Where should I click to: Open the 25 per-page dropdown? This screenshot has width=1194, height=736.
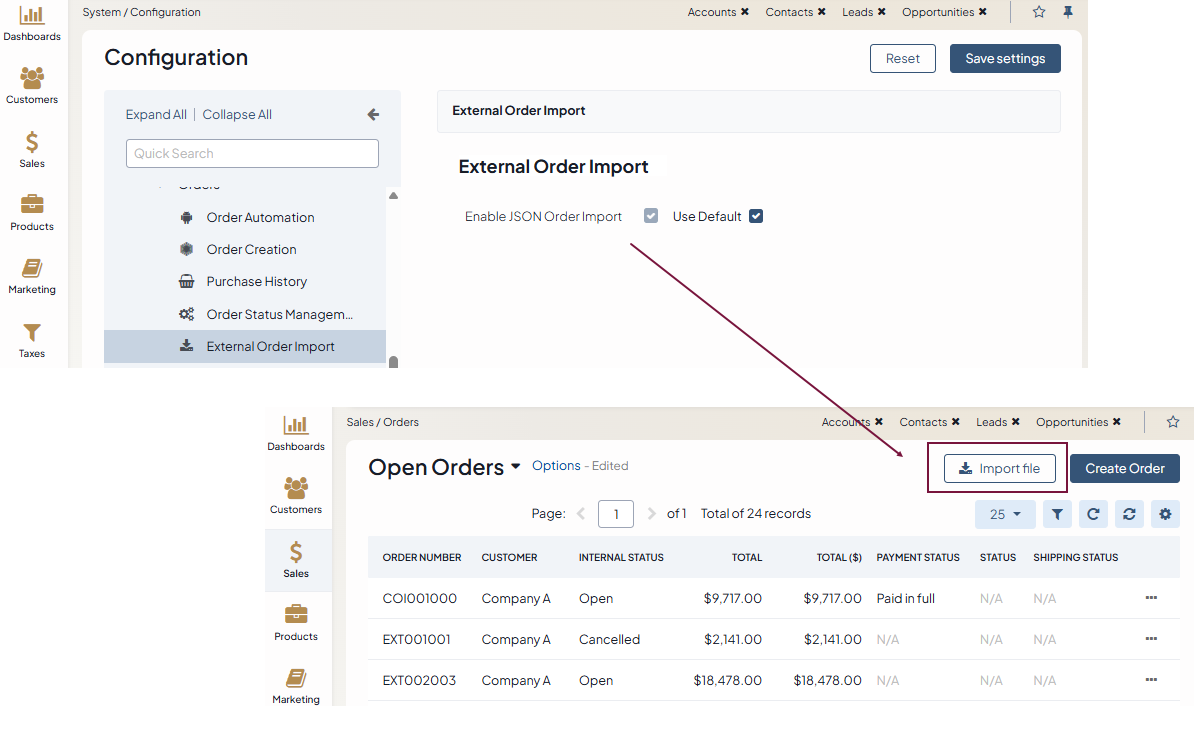pos(1005,514)
